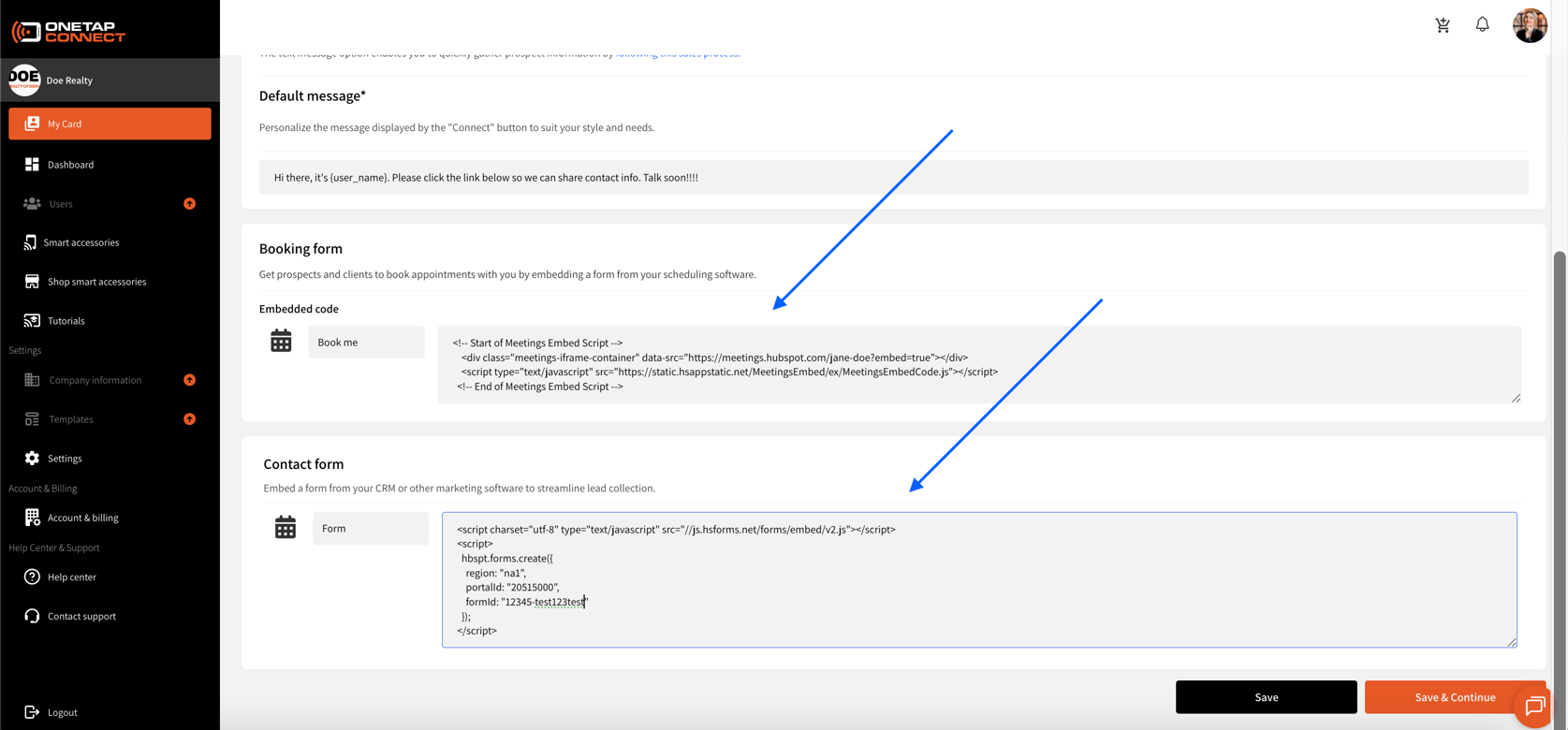Click the Booking form calendar icon
Image resolution: width=1568 pixels, height=730 pixels.
(x=281, y=341)
